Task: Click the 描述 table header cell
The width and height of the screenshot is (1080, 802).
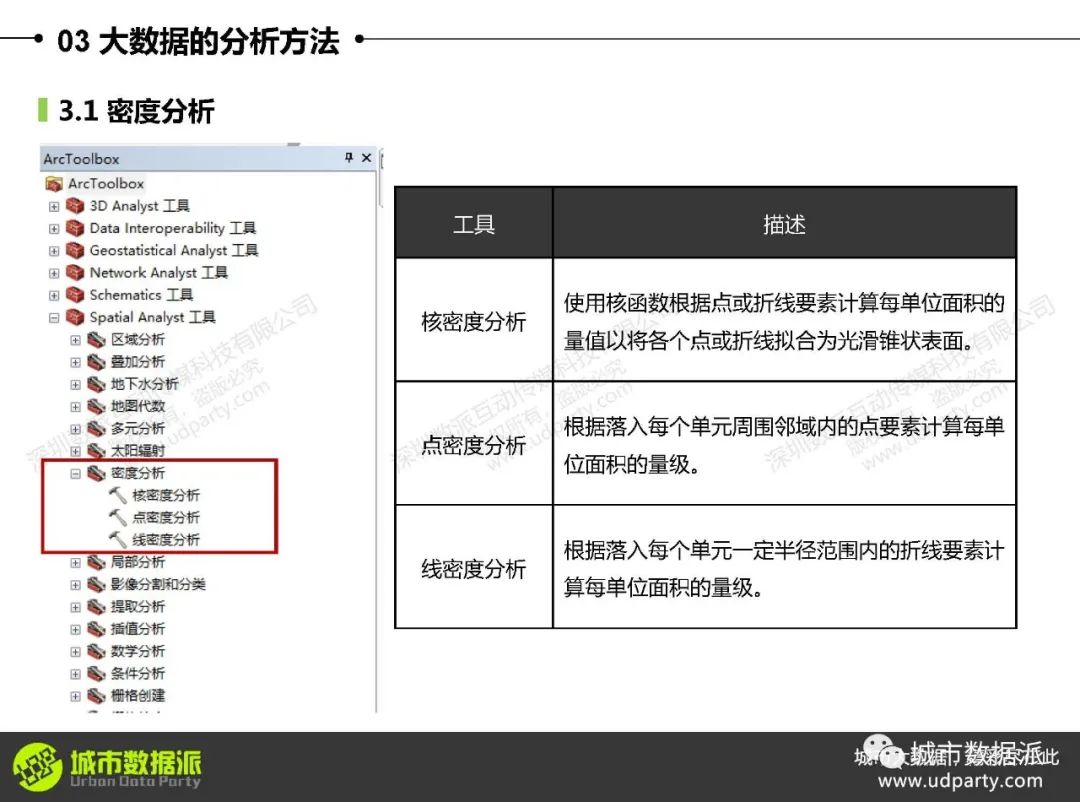Action: coord(785,223)
